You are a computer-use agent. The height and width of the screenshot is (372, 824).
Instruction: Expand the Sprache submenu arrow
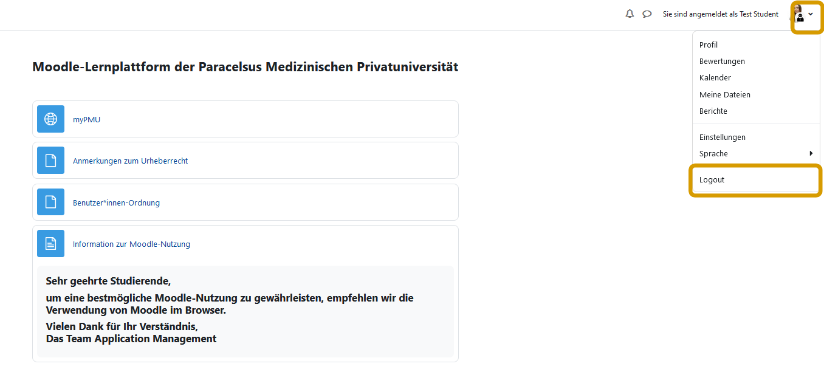(x=811, y=153)
